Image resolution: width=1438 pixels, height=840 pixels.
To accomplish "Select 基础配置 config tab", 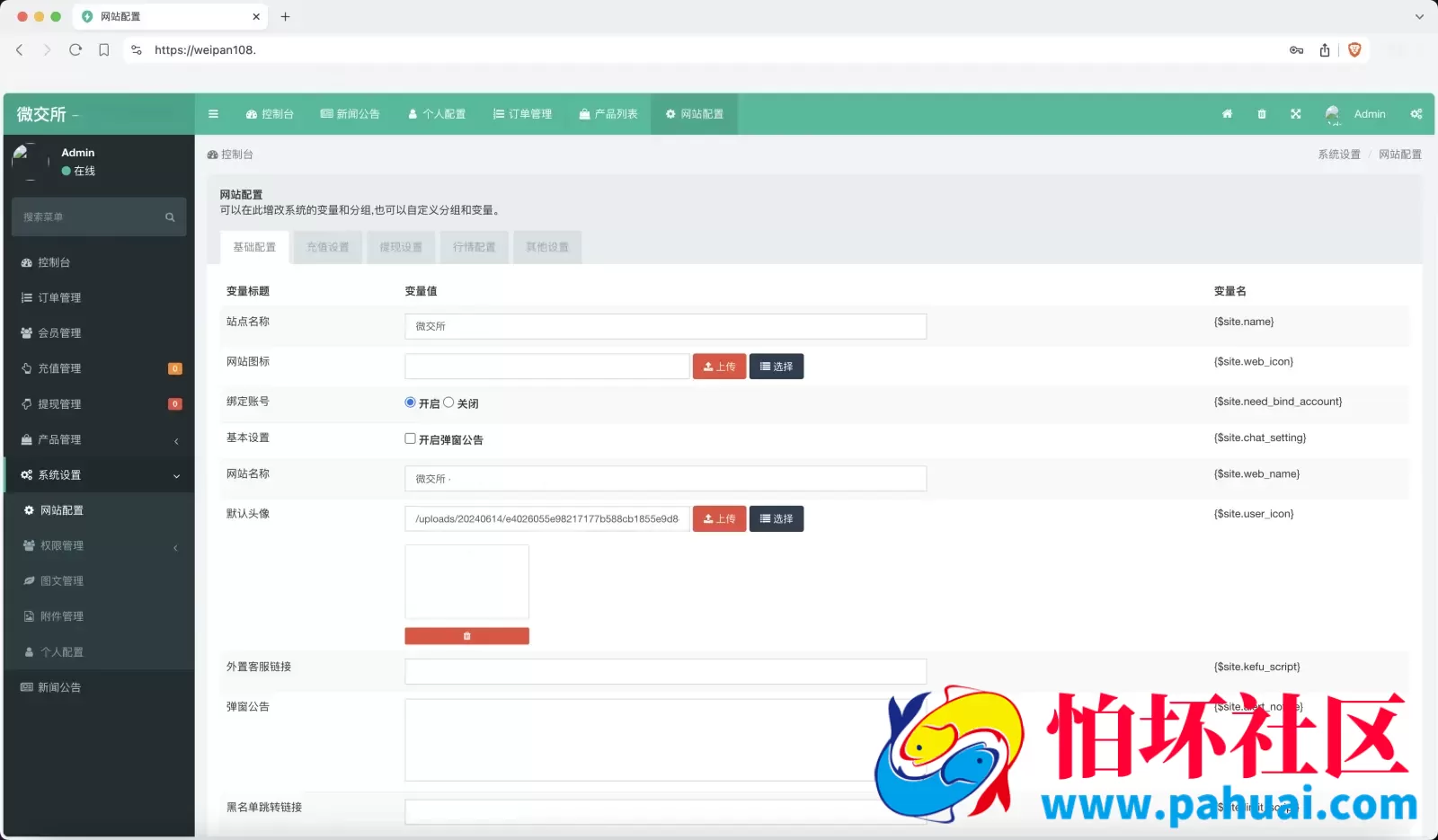I will [x=254, y=247].
